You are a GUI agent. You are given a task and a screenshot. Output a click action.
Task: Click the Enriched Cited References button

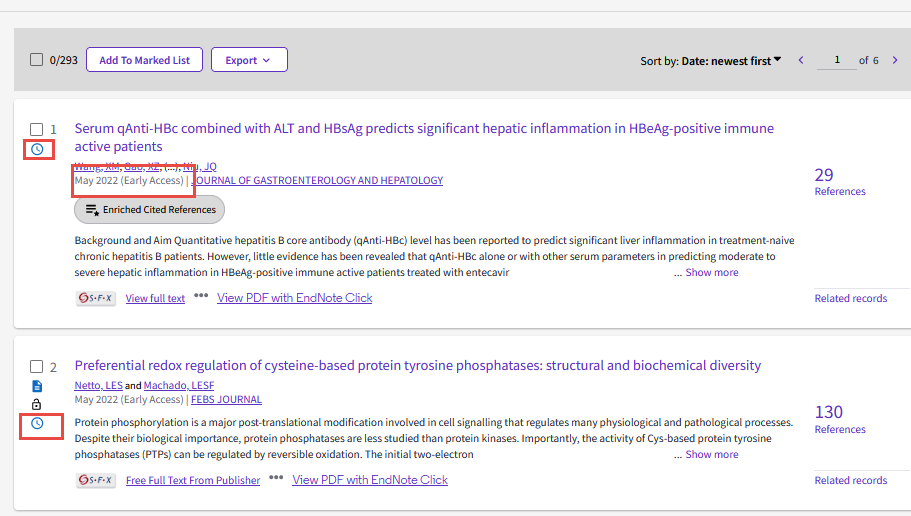(x=150, y=210)
